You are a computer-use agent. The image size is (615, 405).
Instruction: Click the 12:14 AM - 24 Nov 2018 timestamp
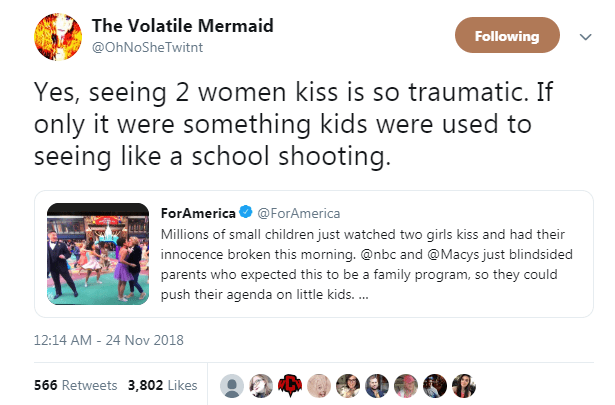click(x=107, y=340)
